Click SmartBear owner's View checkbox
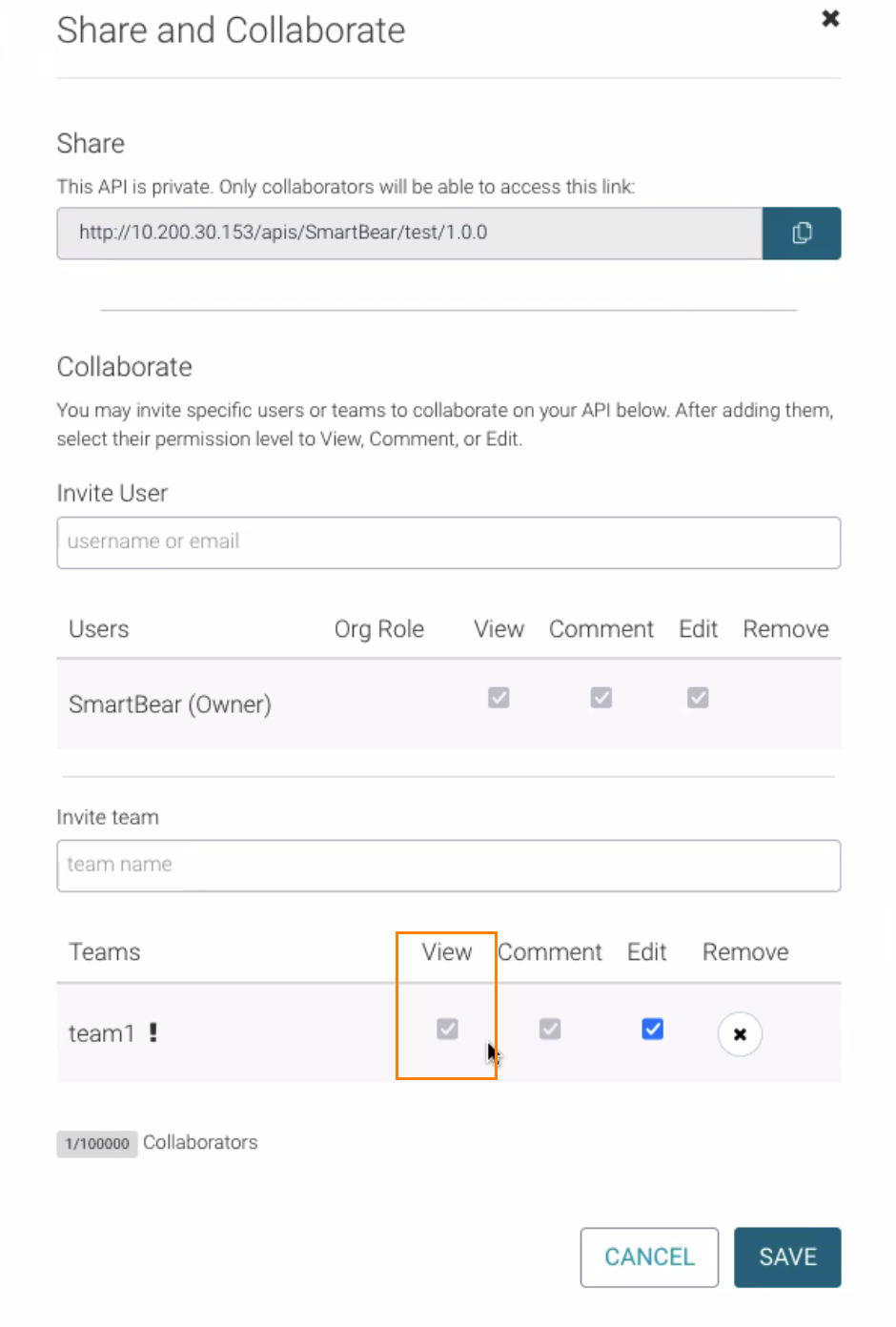 [499, 698]
